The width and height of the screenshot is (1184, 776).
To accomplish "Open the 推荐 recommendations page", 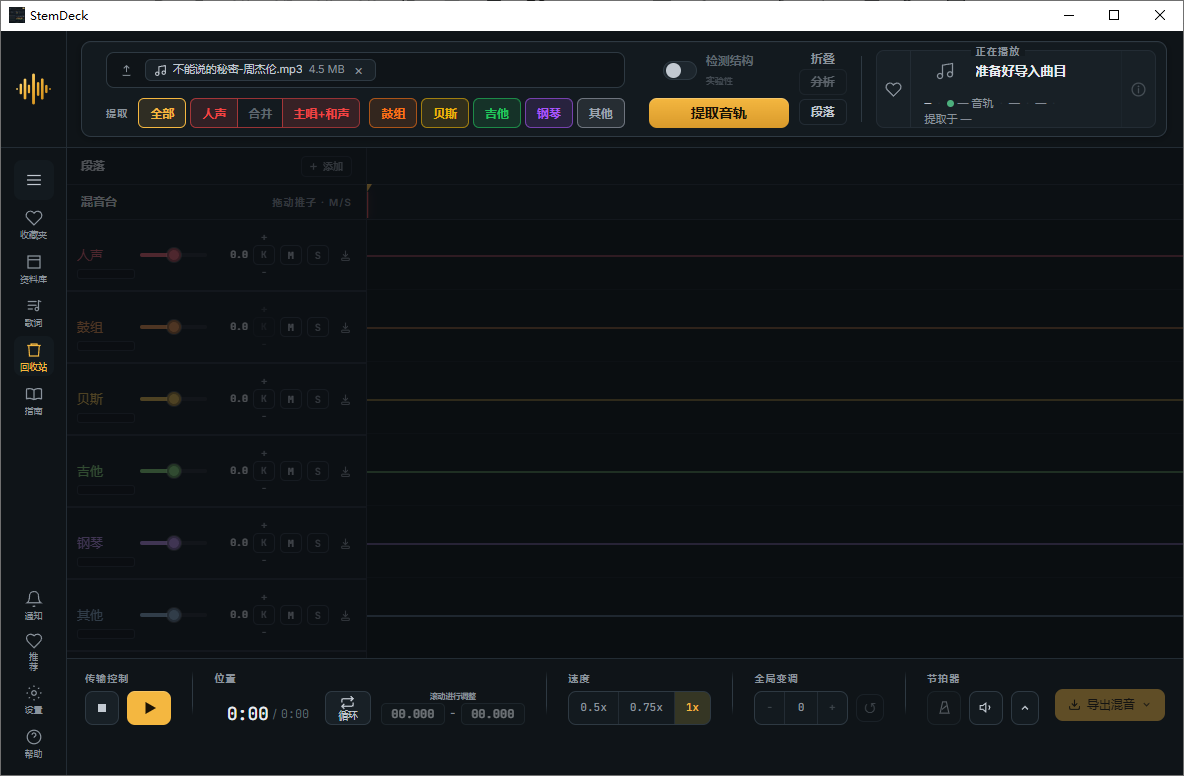I will 34,651.
